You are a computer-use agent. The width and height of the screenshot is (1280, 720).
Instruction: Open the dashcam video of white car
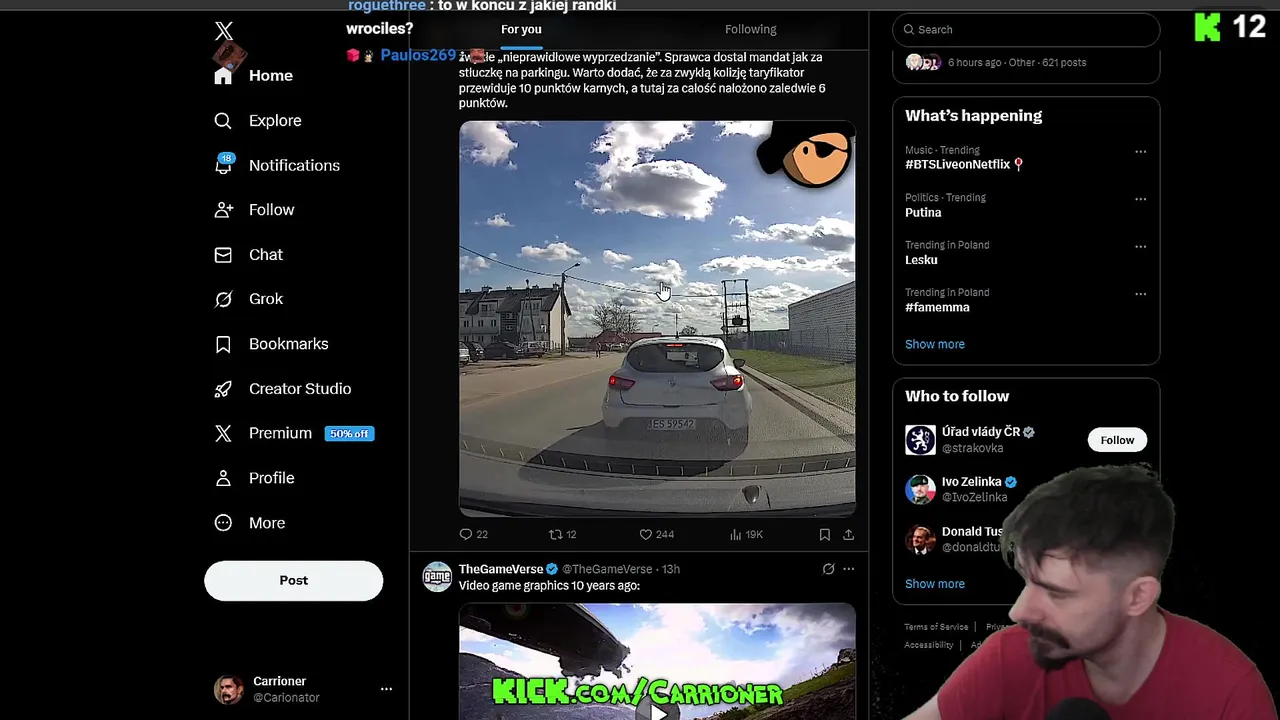[657, 319]
